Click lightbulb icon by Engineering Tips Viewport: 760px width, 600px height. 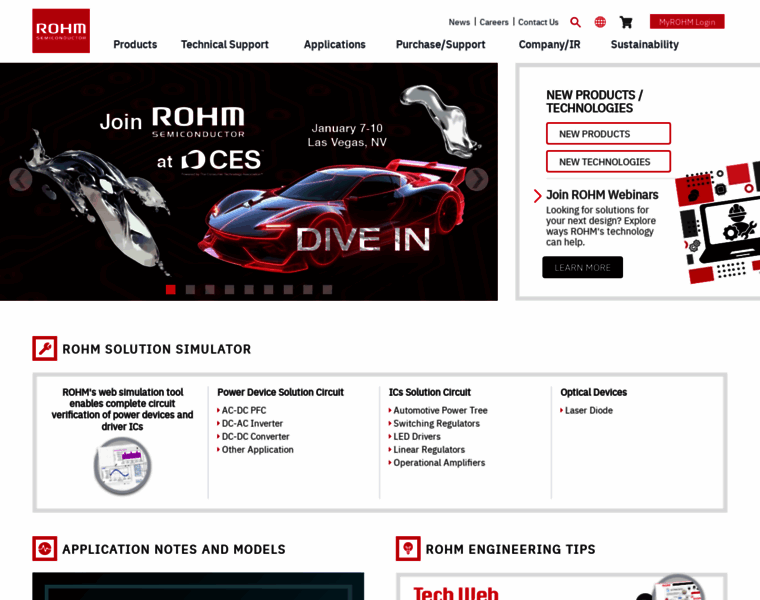[x=408, y=549]
